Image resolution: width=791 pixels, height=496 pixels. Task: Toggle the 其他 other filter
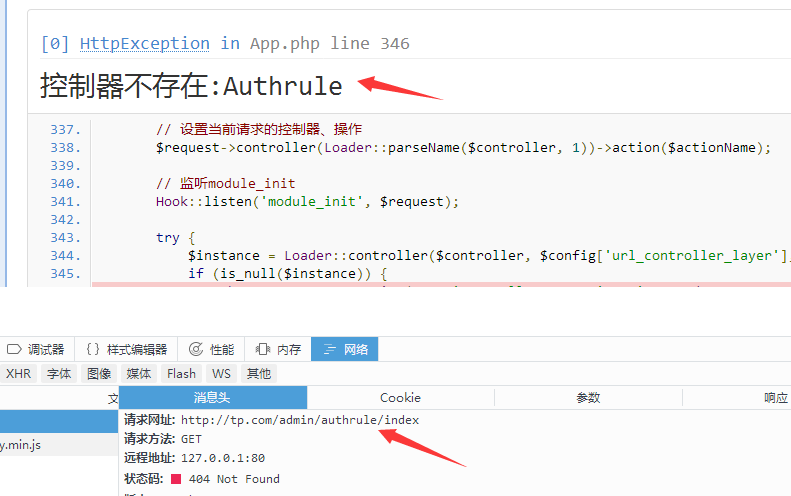tap(258, 373)
